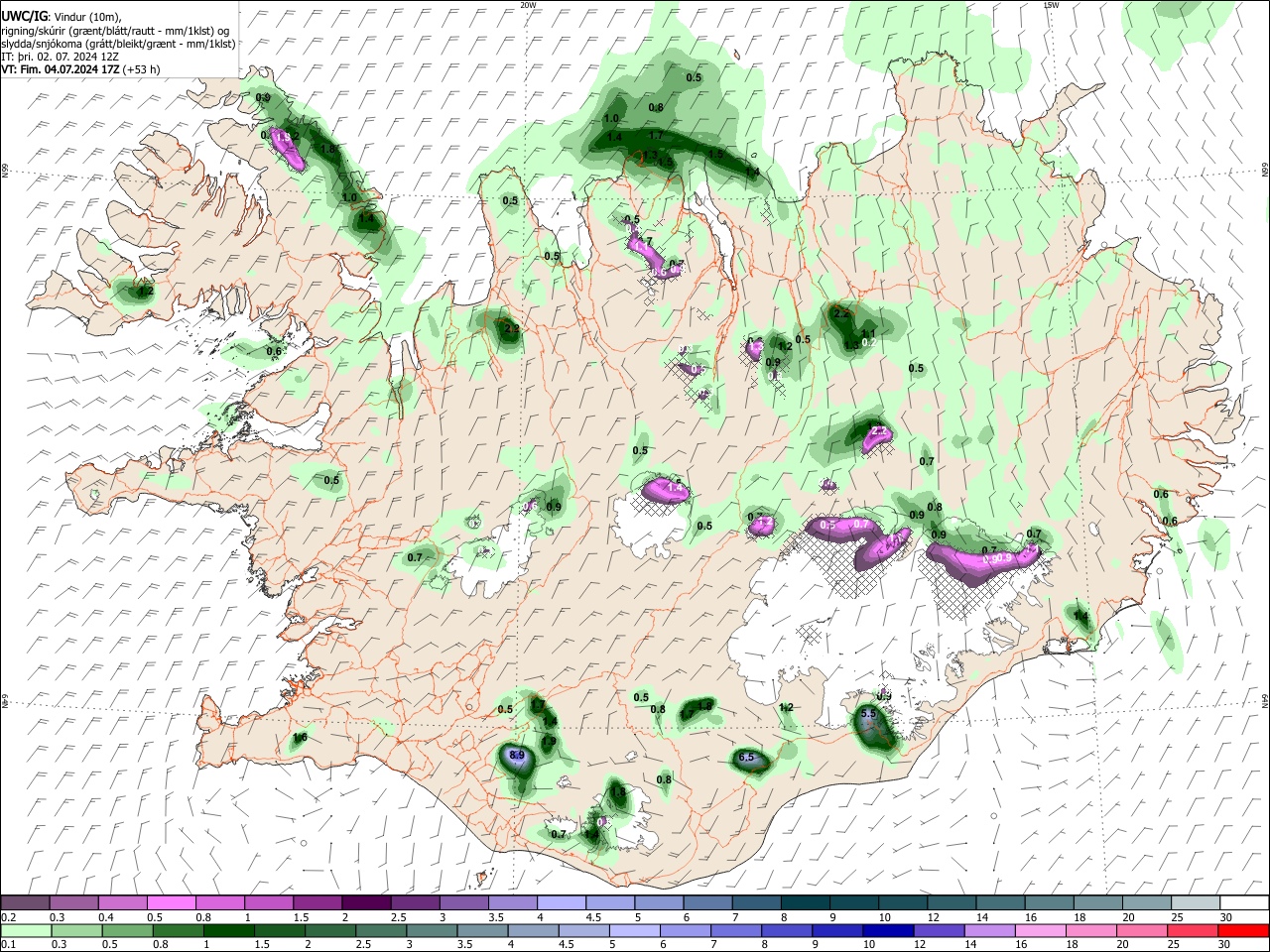Image resolution: width=1270 pixels, height=952 pixels.
Task: Click the violet rain swatch starting at 14
Action: [x=989, y=930]
